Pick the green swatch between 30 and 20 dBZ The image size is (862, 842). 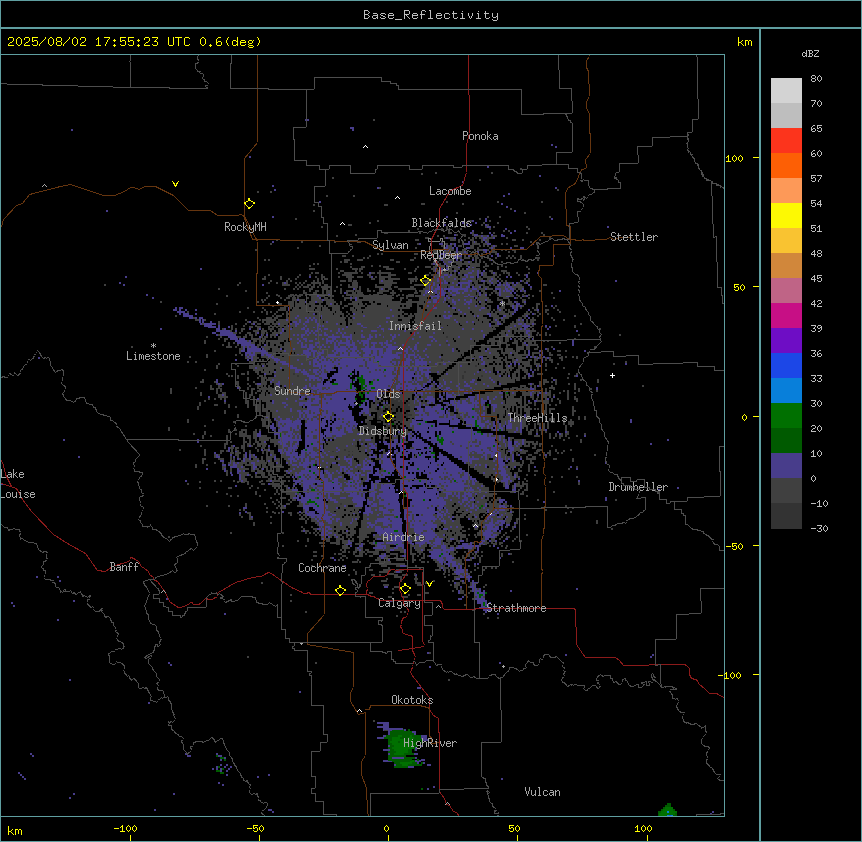pos(786,416)
